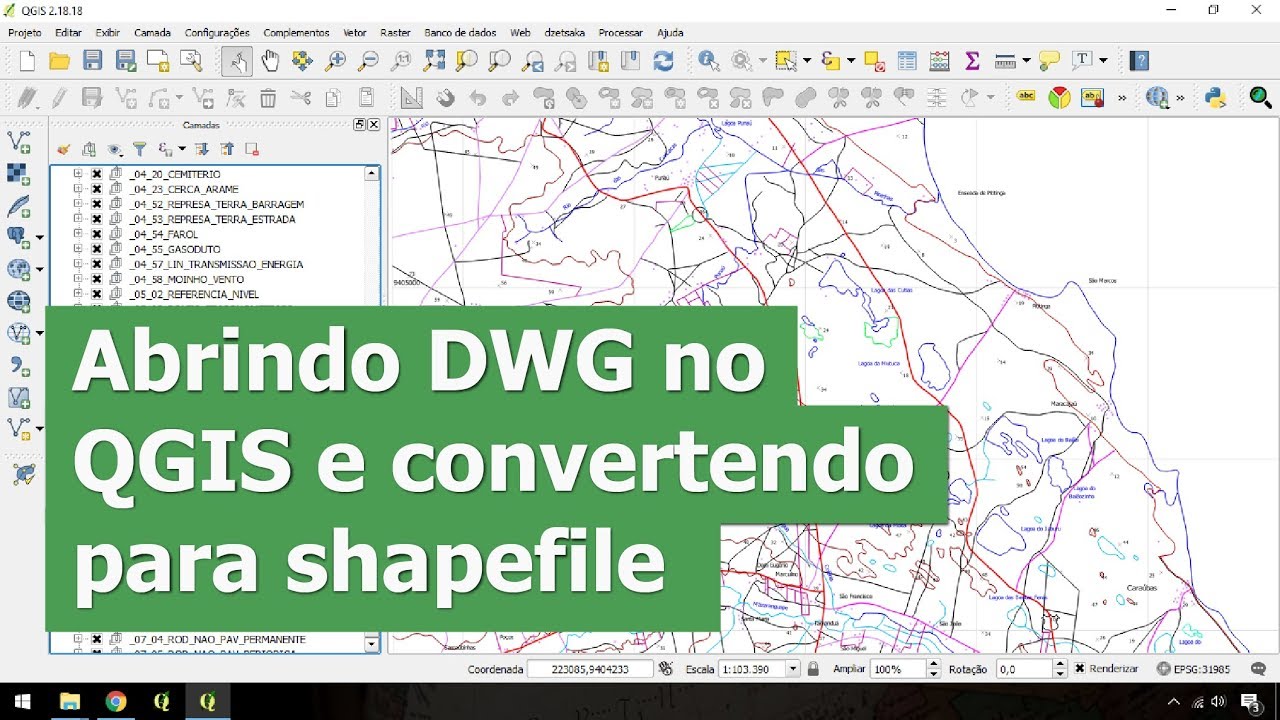1280x720 pixels.
Task: Click the Add Vector Layer sidebar icon
Action: [18, 141]
